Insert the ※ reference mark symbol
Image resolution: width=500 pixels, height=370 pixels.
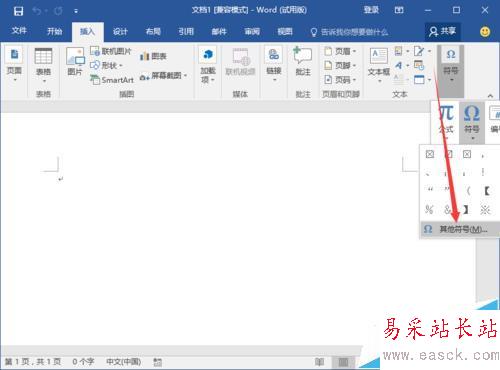[485, 210]
